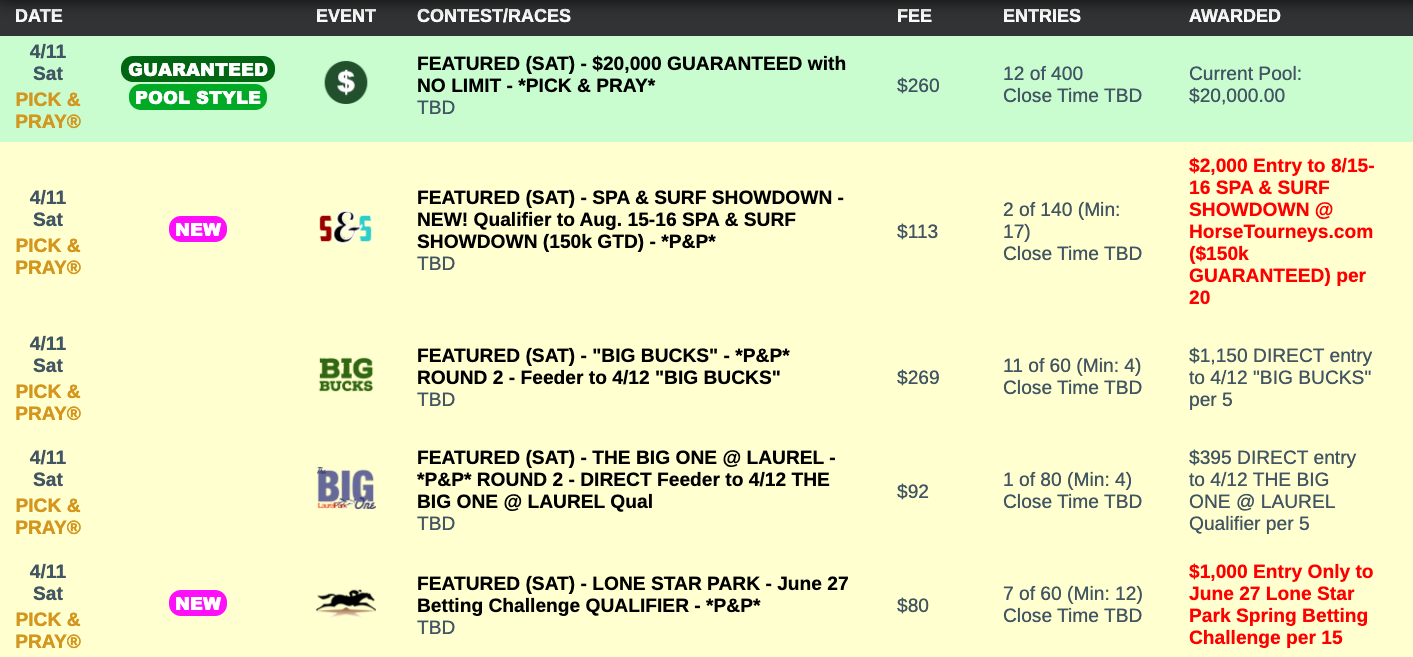Viewport: 1413px width, 657px height.
Task: Open THE BIG ONE @ LAUREL contest link
Action: click(626, 479)
